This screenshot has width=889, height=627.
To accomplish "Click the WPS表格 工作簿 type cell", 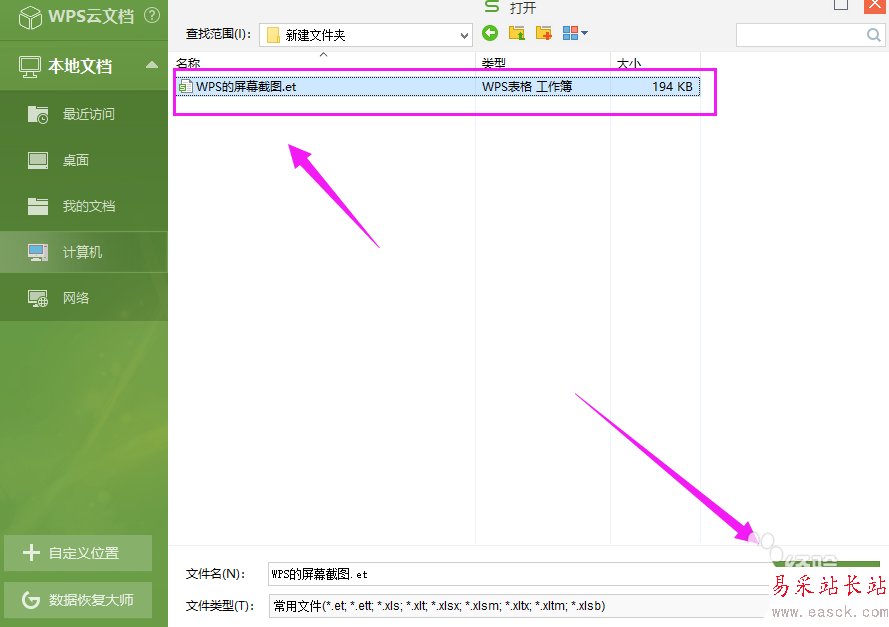I will coord(527,87).
